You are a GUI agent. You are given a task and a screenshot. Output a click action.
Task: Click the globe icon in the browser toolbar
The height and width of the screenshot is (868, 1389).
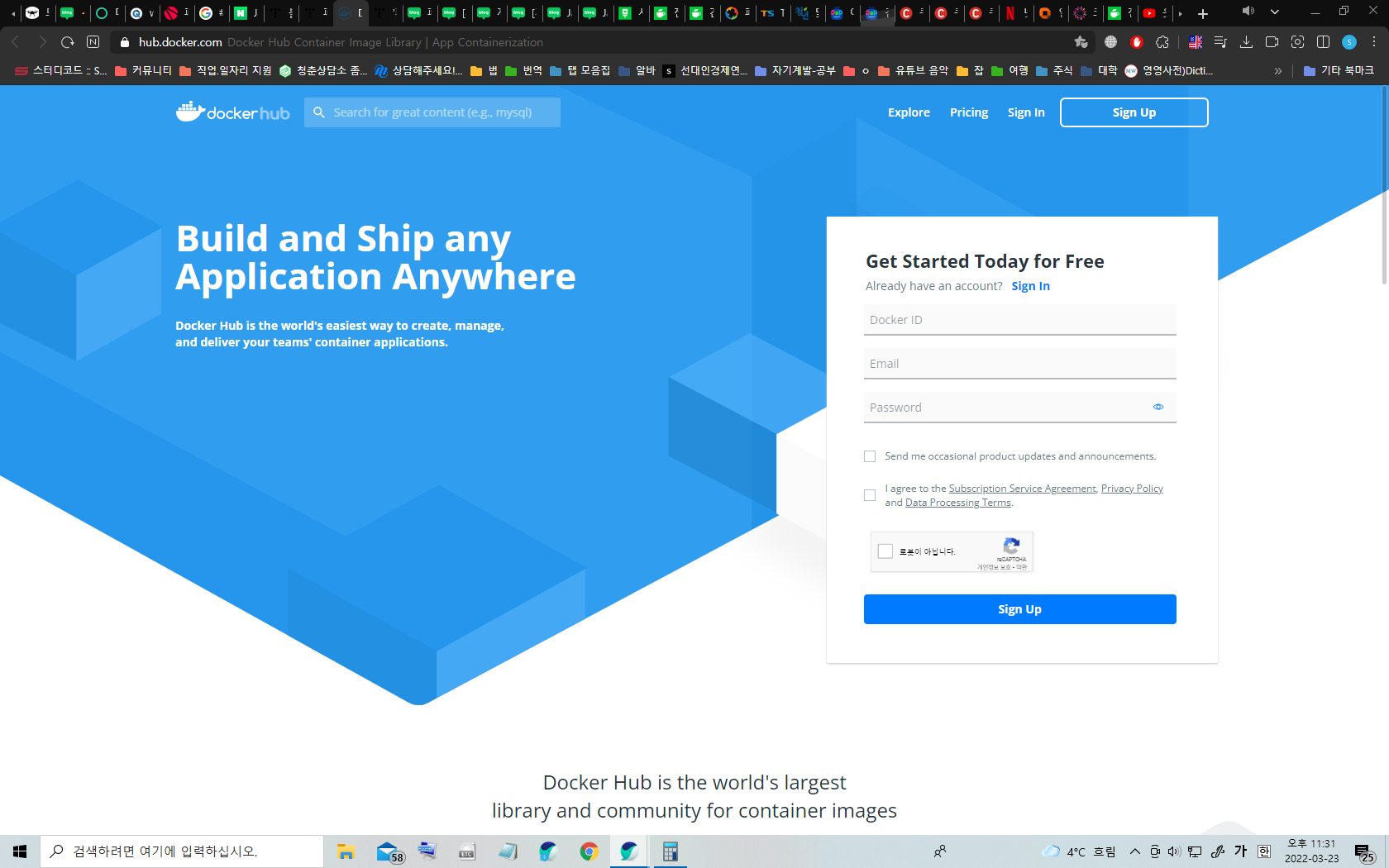(1110, 42)
